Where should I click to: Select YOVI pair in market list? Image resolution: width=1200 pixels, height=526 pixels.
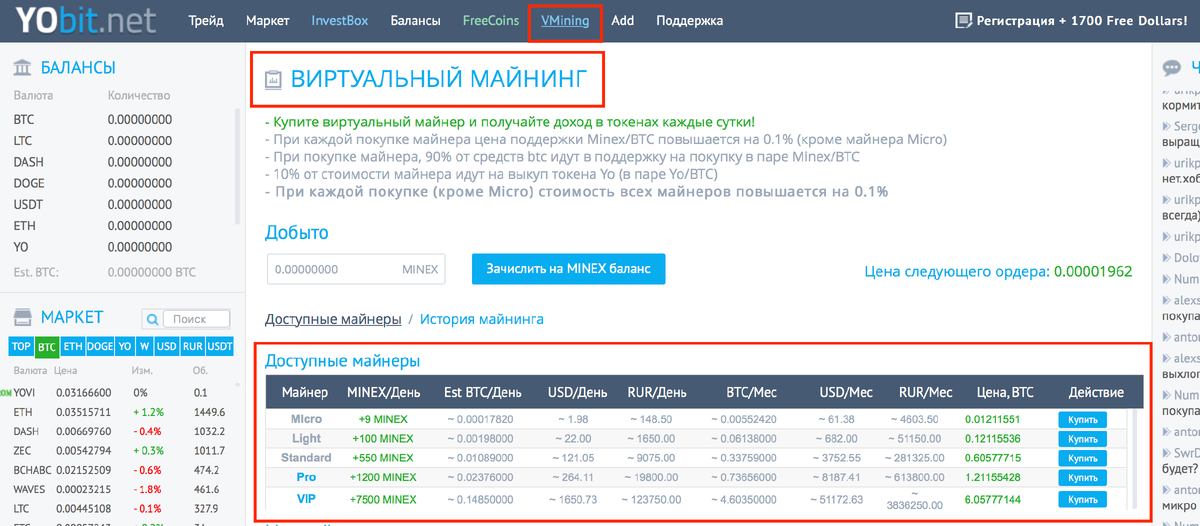point(120,393)
